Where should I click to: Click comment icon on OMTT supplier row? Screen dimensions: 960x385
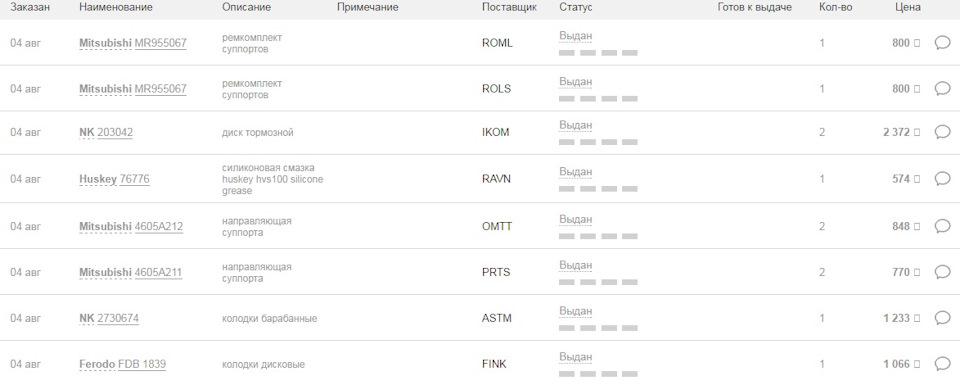pos(942,226)
